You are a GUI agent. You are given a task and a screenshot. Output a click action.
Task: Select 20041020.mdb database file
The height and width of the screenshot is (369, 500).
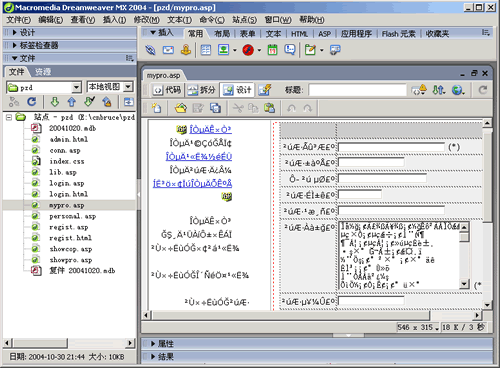tap(72, 128)
